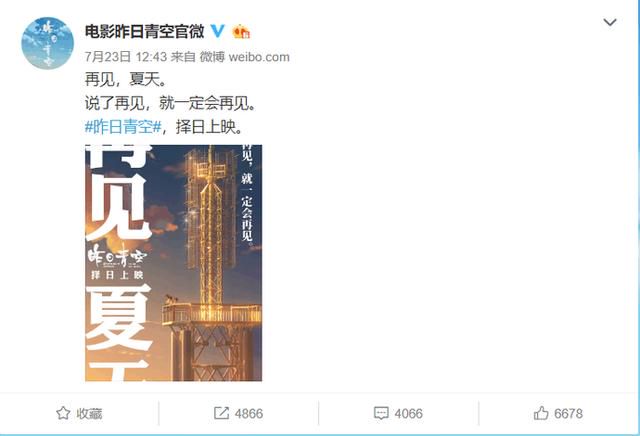
Task: Enlarge the movie poster image
Action: pos(173,263)
